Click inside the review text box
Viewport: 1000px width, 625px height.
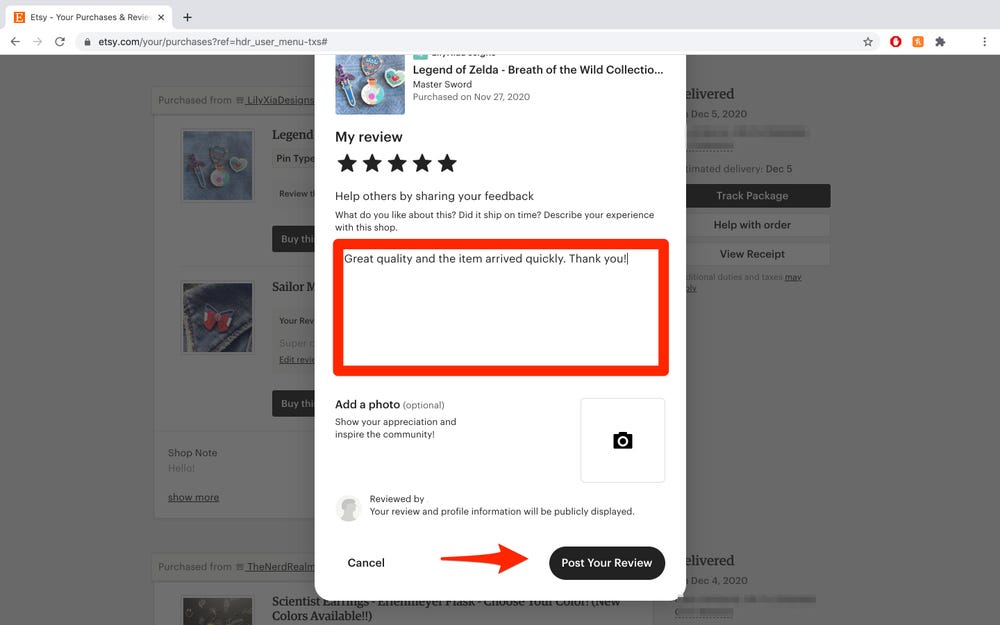(x=501, y=307)
